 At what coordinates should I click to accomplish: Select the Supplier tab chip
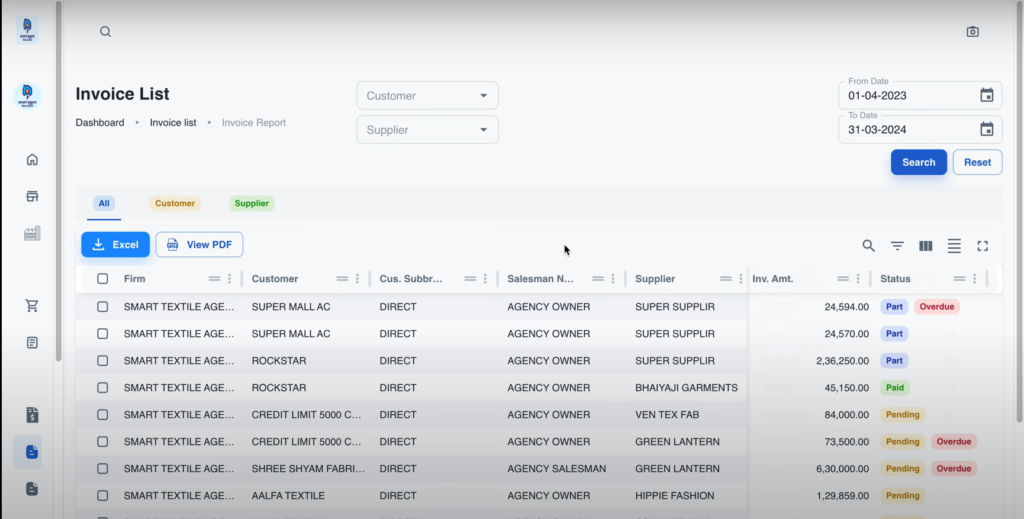251,203
